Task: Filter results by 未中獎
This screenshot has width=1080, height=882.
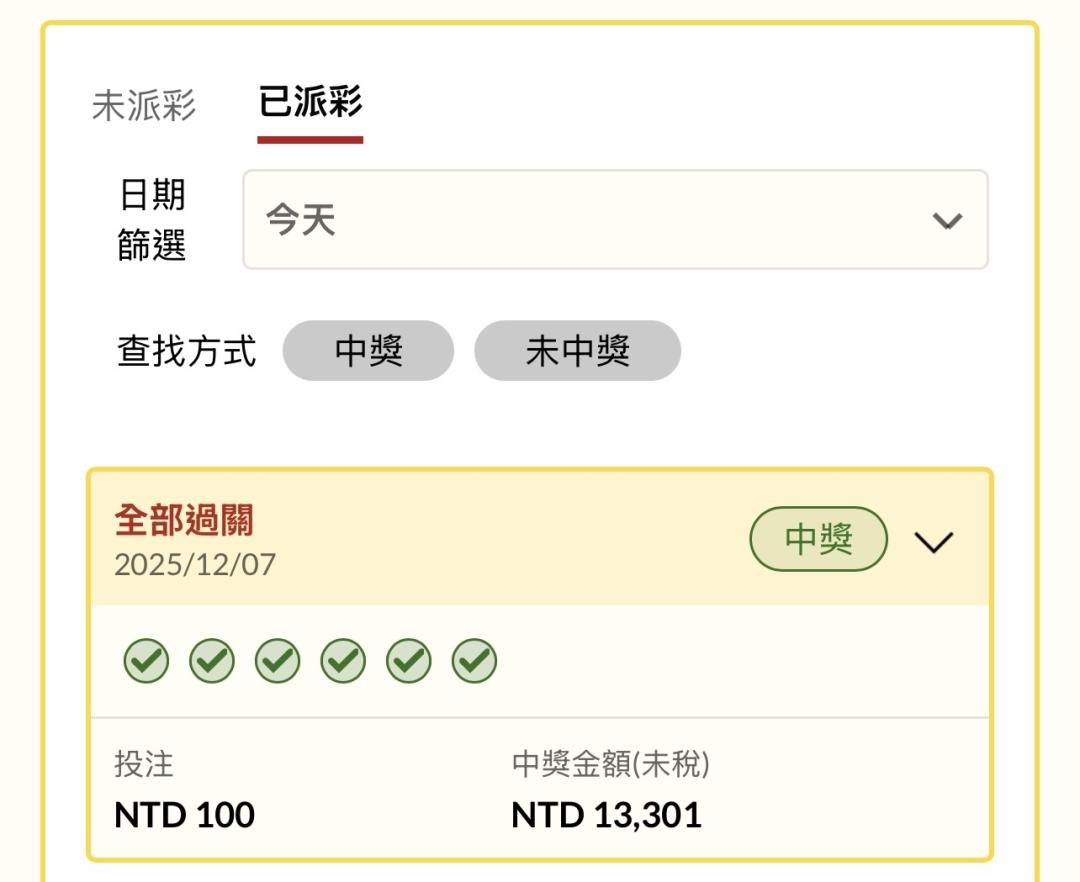Action: click(577, 351)
